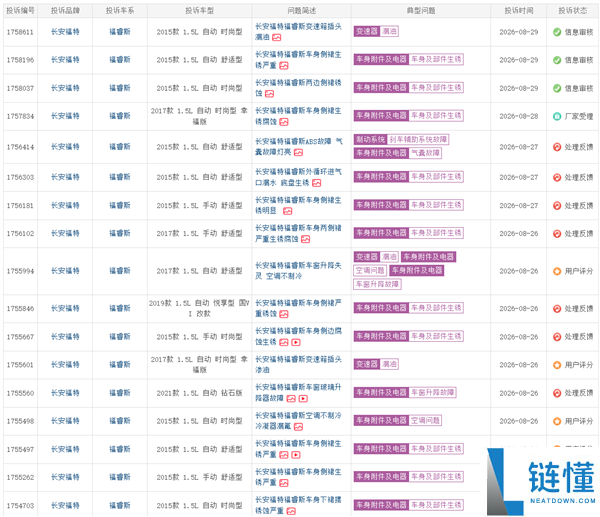Click red 处理反馈 status icon for 1755560

point(557,393)
